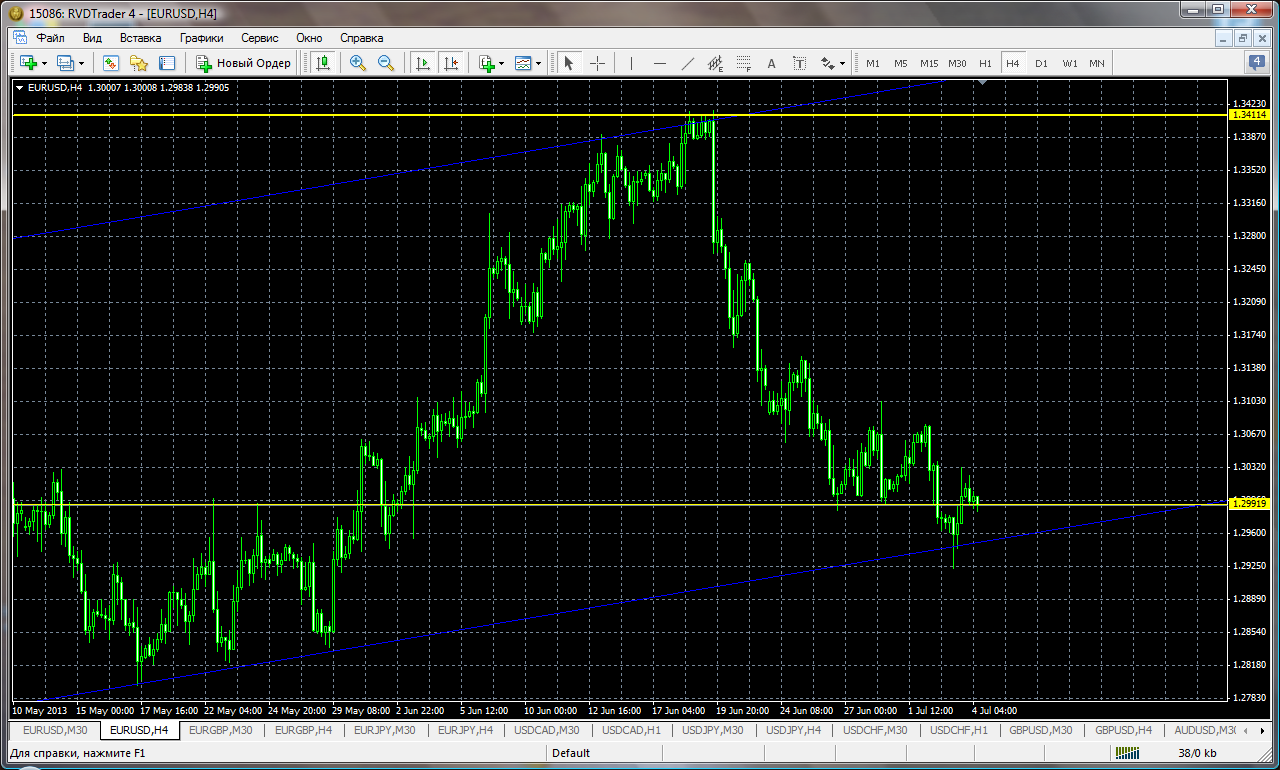Switch to the EURGBP,M30 chart tab
This screenshot has width=1280, height=770.
223,730
